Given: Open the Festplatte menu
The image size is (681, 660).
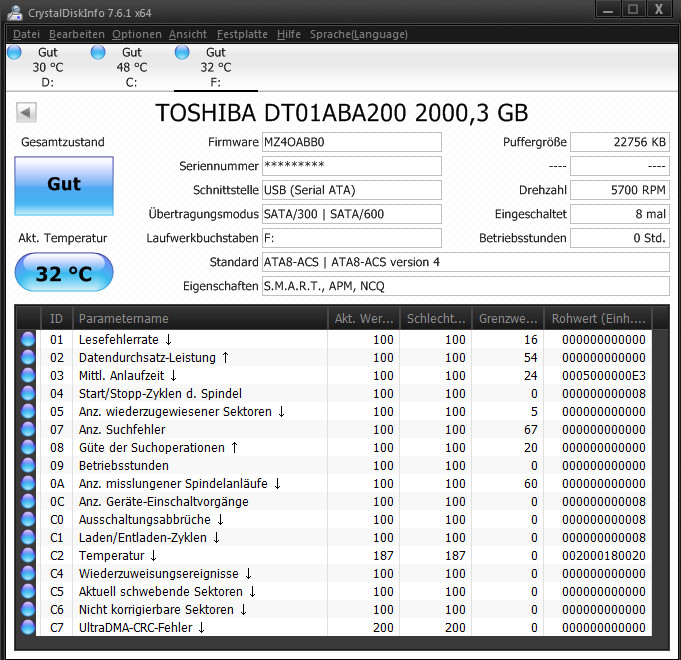Looking at the screenshot, I should pyautogui.click(x=242, y=34).
